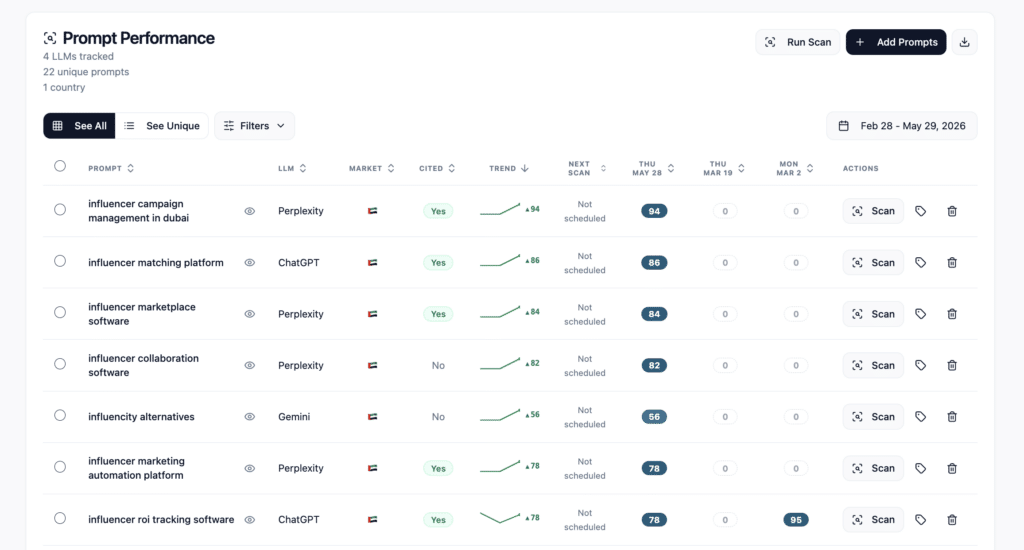Check influencer marketing automation platform row
1024x550 pixels.
click(60, 467)
